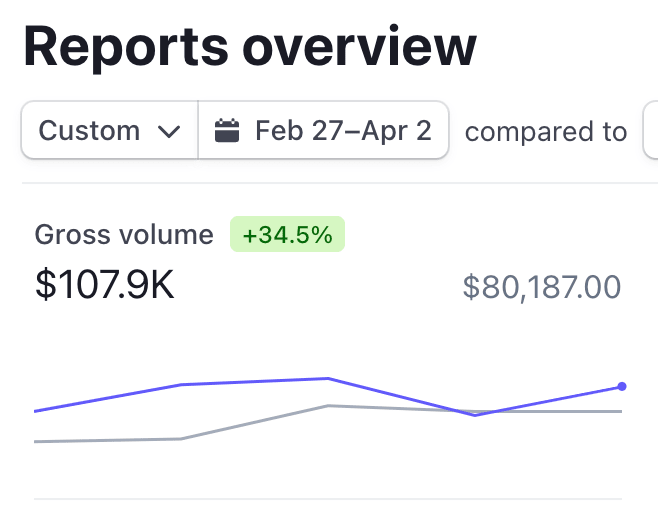Screen dimensions: 658x510
Task: Click the left start of purple line
Action: pos(37,411)
